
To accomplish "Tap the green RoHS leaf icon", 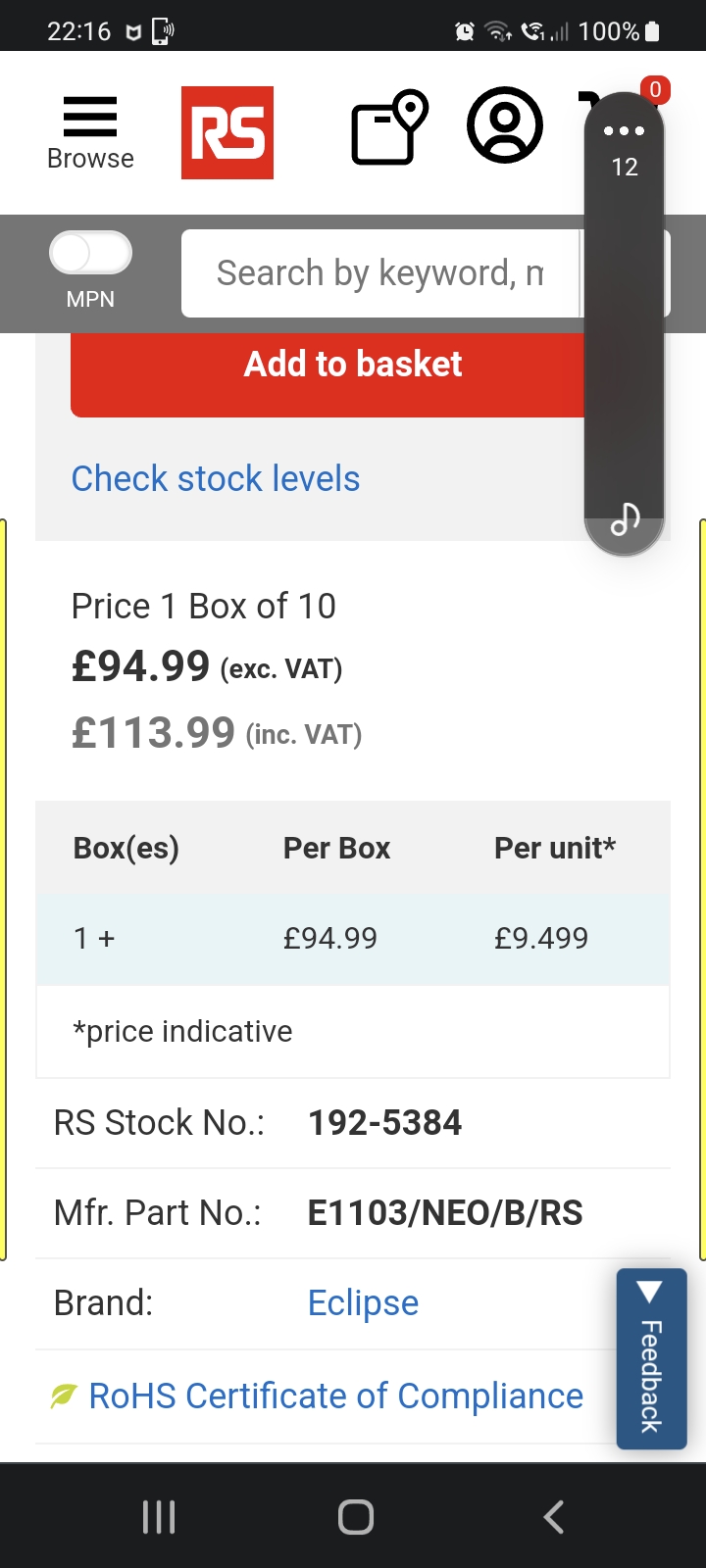I will coord(64,1396).
